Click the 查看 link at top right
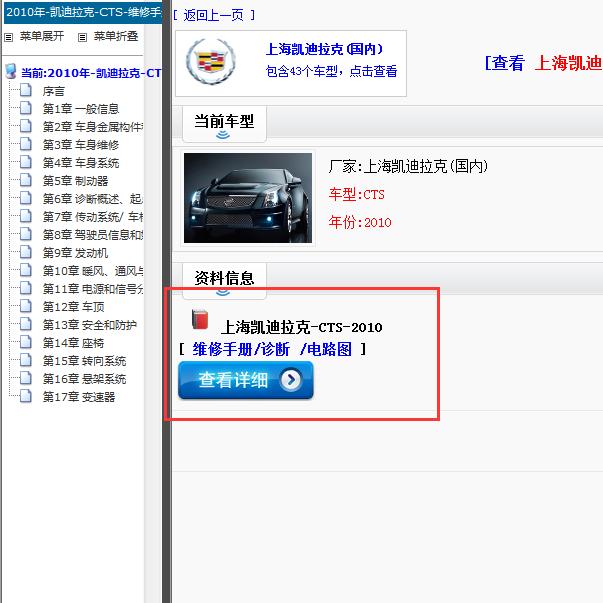Screen dimensions: 603x603 pos(508,63)
